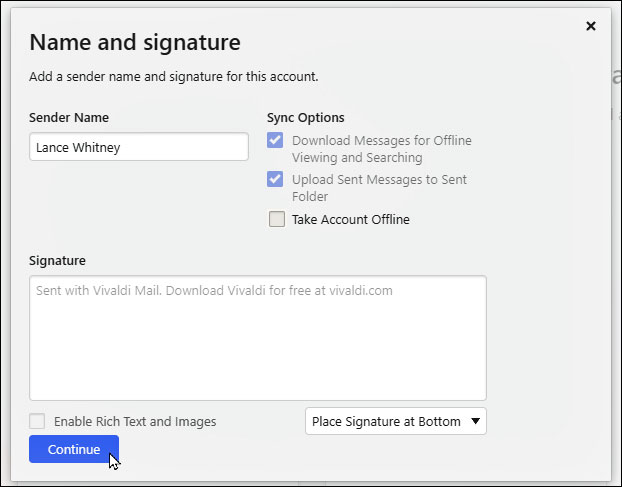
Task: Click the Sent with Vivaldi Mail placeholder text
Action: [214, 290]
